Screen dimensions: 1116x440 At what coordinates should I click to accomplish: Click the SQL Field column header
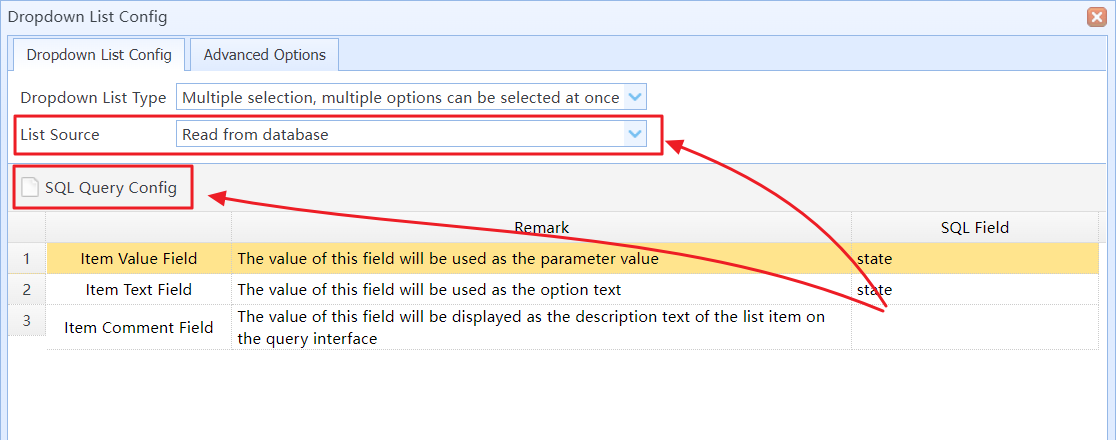click(974, 228)
